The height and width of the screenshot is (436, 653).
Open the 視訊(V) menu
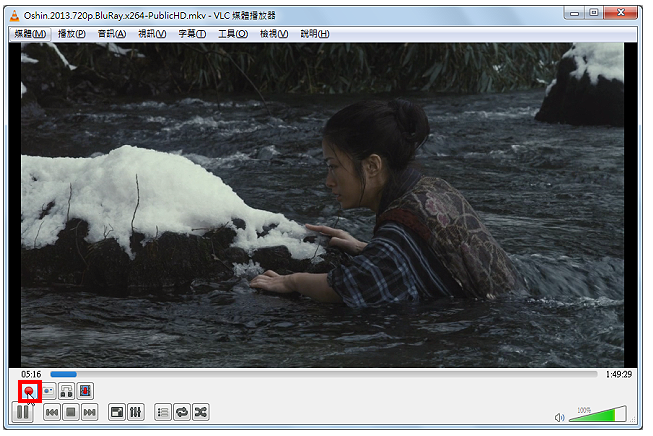tap(152, 34)
